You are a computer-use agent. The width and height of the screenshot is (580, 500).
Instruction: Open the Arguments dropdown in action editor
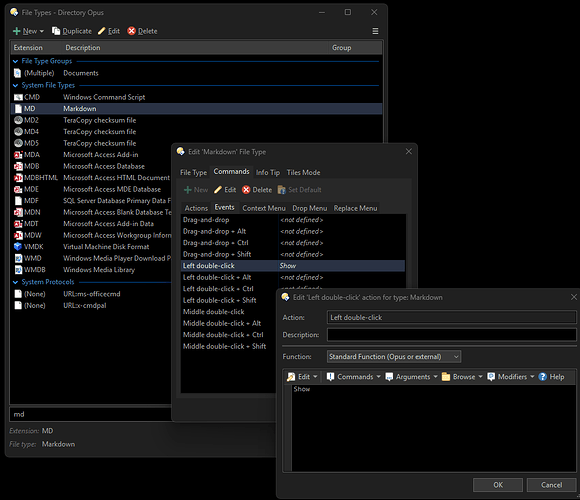click(x=411, y=376)
